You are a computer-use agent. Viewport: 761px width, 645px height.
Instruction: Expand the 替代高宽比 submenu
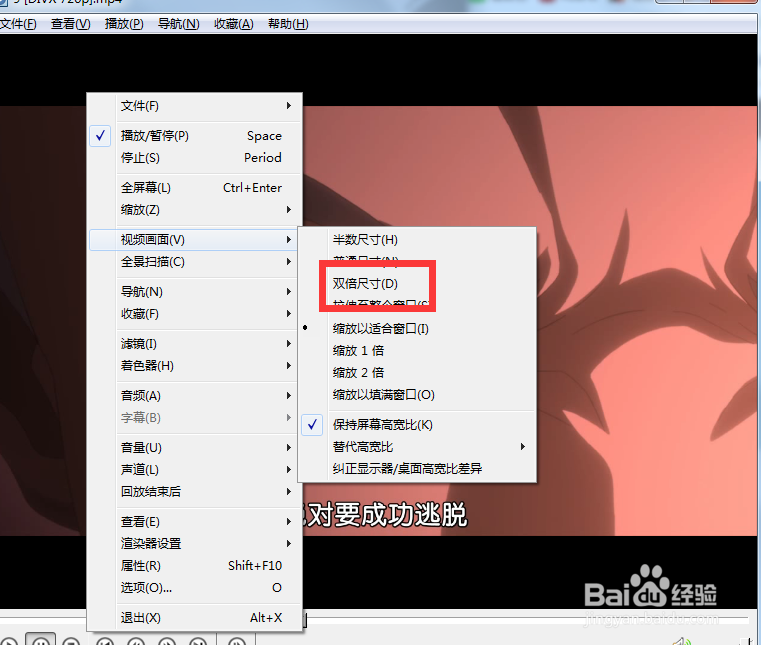[417, 447]
